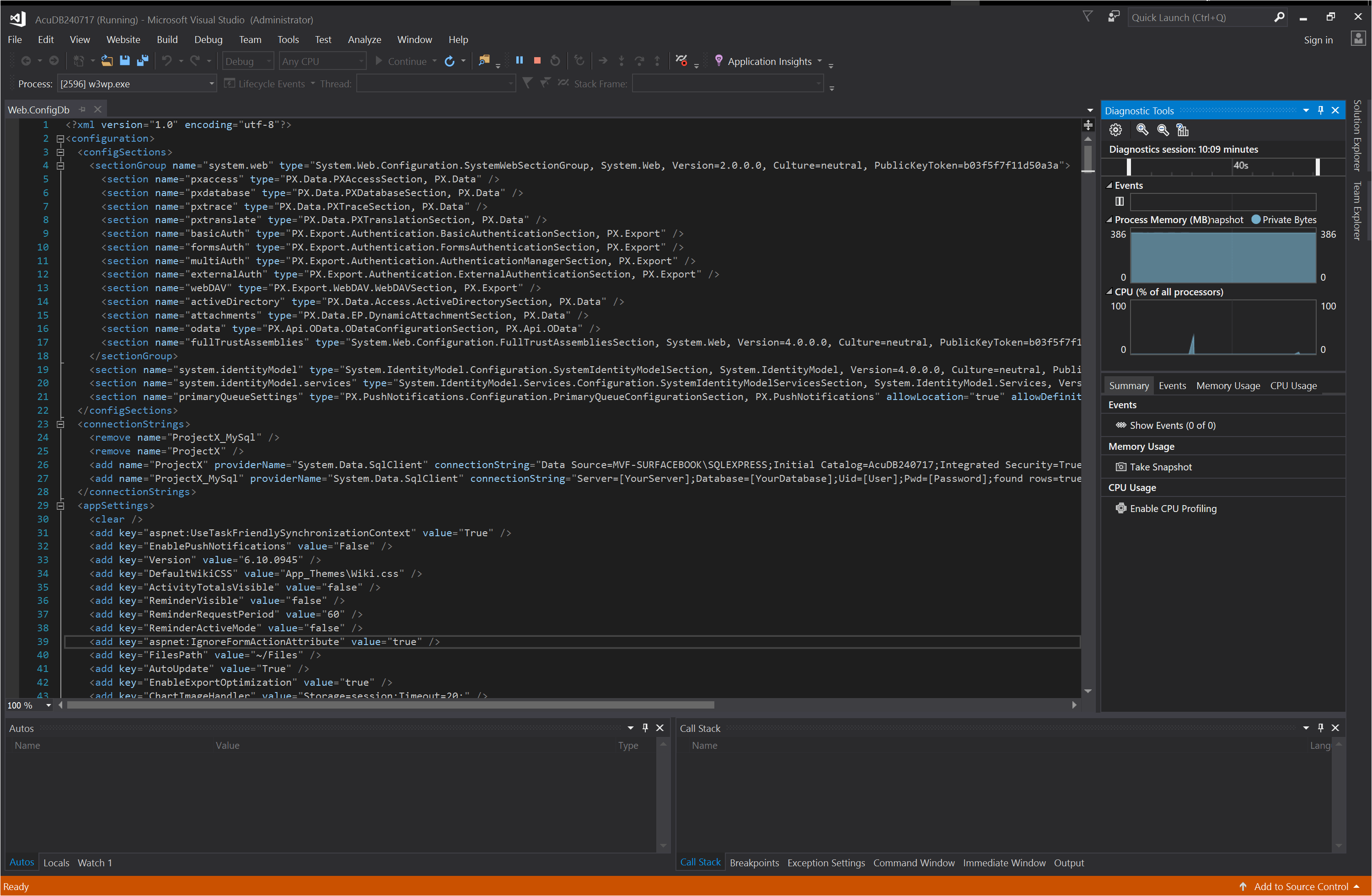Click the breakpoints disable toolbar icon
This screenshot has height=896, width=1372.
(681, 60)
